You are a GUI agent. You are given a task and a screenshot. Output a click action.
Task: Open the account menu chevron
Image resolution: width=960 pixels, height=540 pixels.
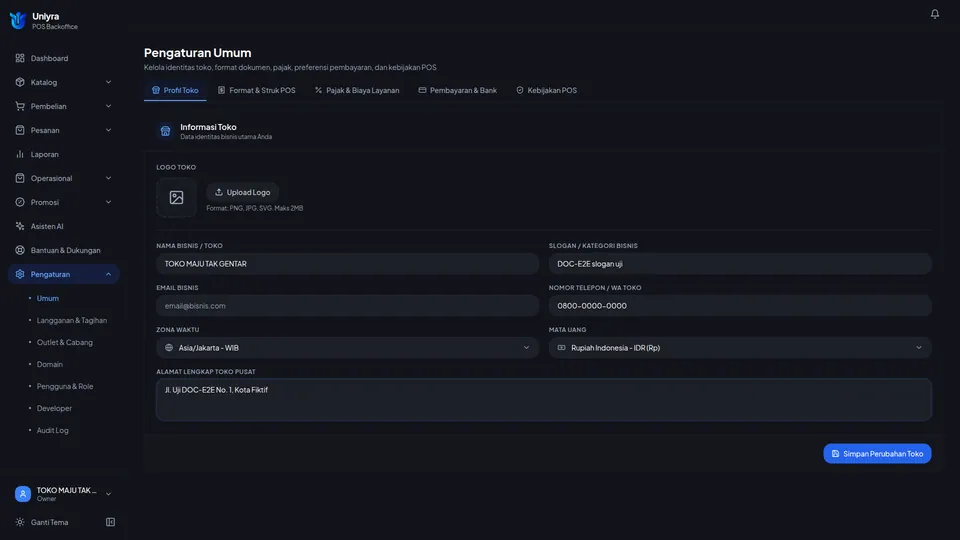[108, 494]
